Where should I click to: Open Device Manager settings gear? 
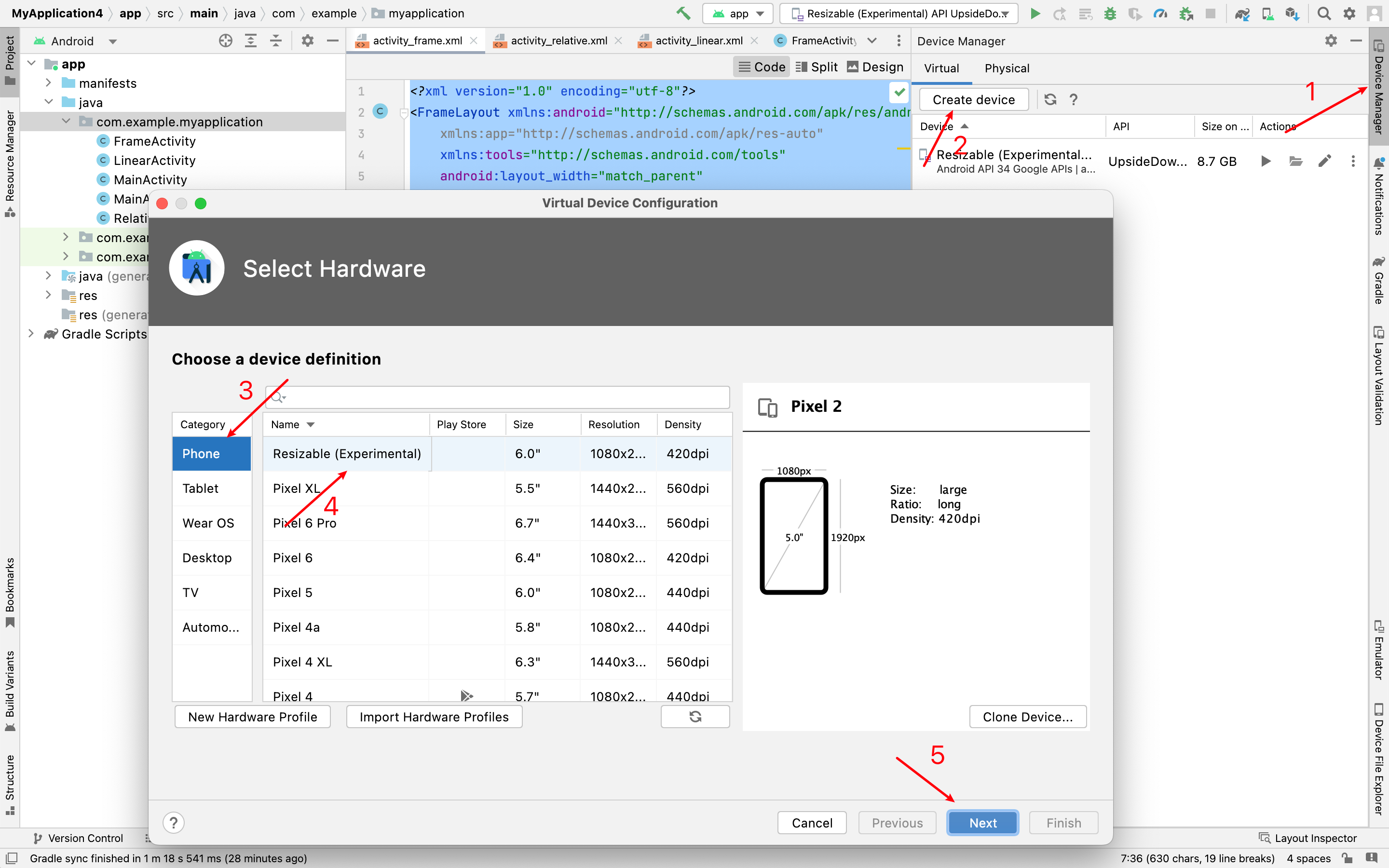1331,41
